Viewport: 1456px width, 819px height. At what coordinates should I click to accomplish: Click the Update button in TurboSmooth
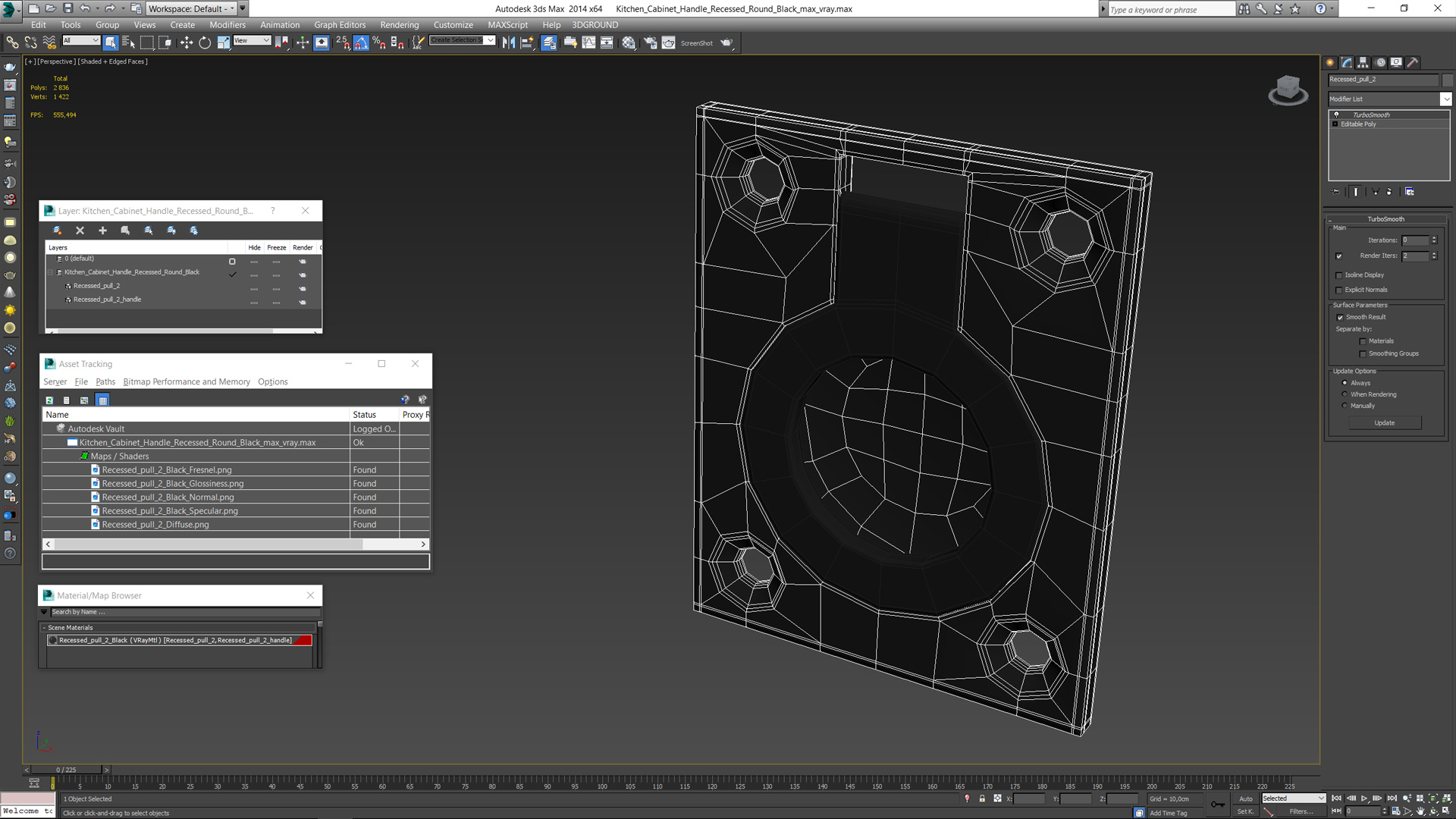[1385, 423]
